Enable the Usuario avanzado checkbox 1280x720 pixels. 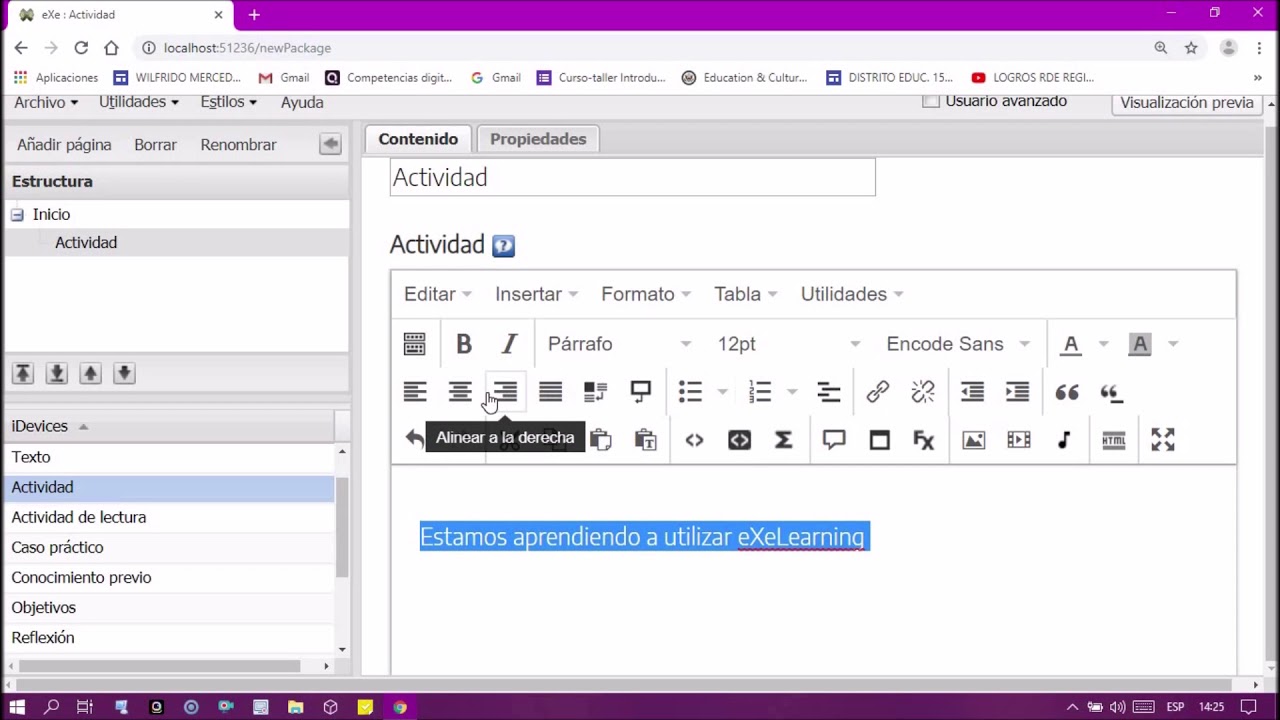pyautogui.click(x=931, y=101)
